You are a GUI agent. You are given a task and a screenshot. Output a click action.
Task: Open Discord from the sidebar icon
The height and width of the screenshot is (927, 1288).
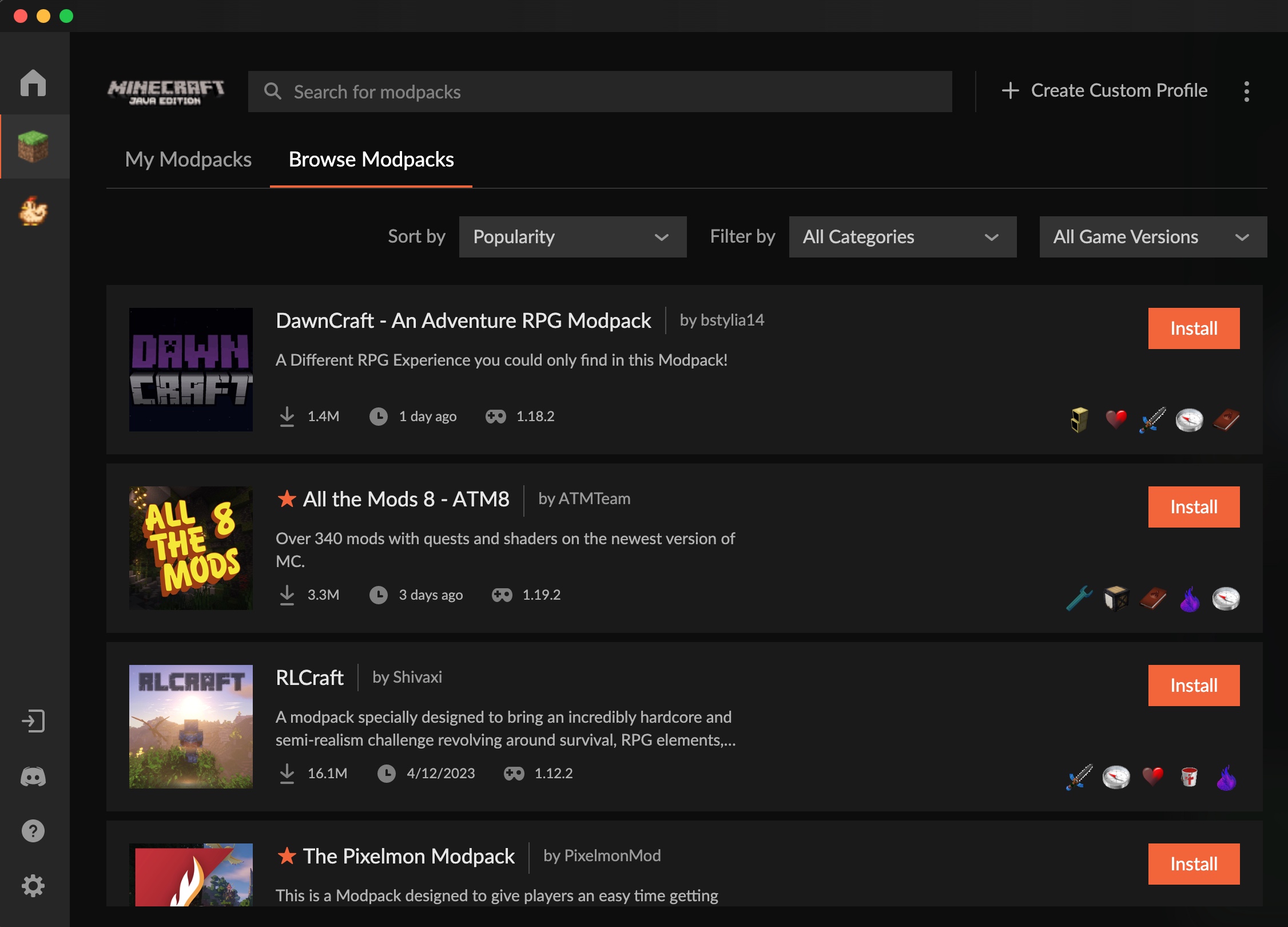point(34,777)
